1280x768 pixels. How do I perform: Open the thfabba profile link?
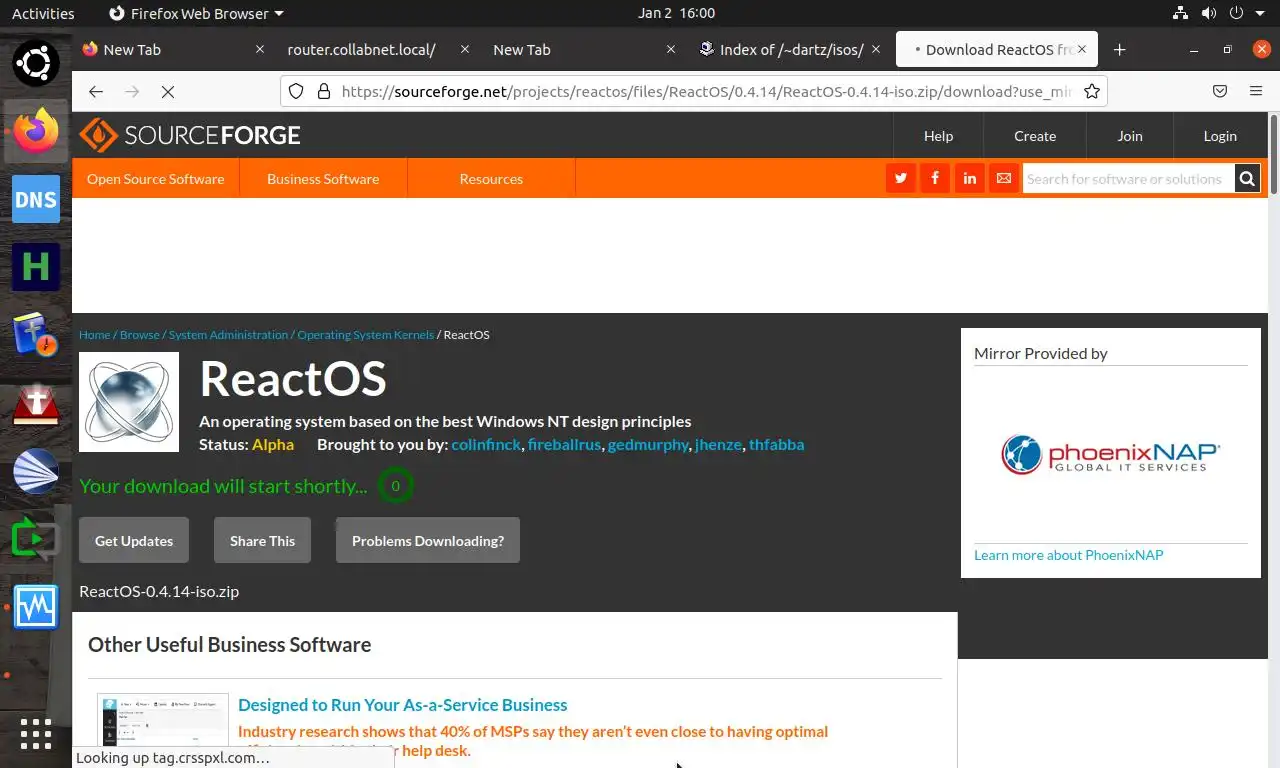click(776, 444)
